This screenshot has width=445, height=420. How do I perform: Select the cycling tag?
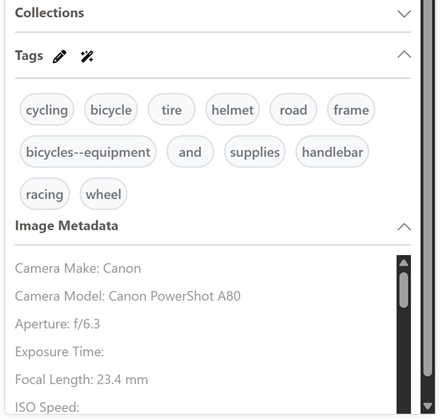point(47,110)
